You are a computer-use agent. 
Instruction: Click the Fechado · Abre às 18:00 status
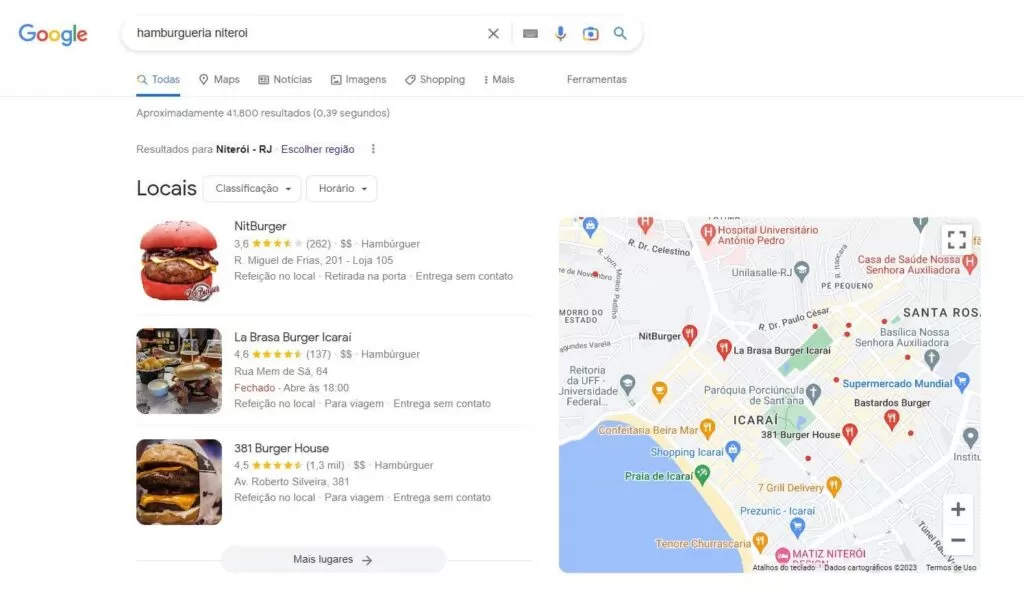291,387
